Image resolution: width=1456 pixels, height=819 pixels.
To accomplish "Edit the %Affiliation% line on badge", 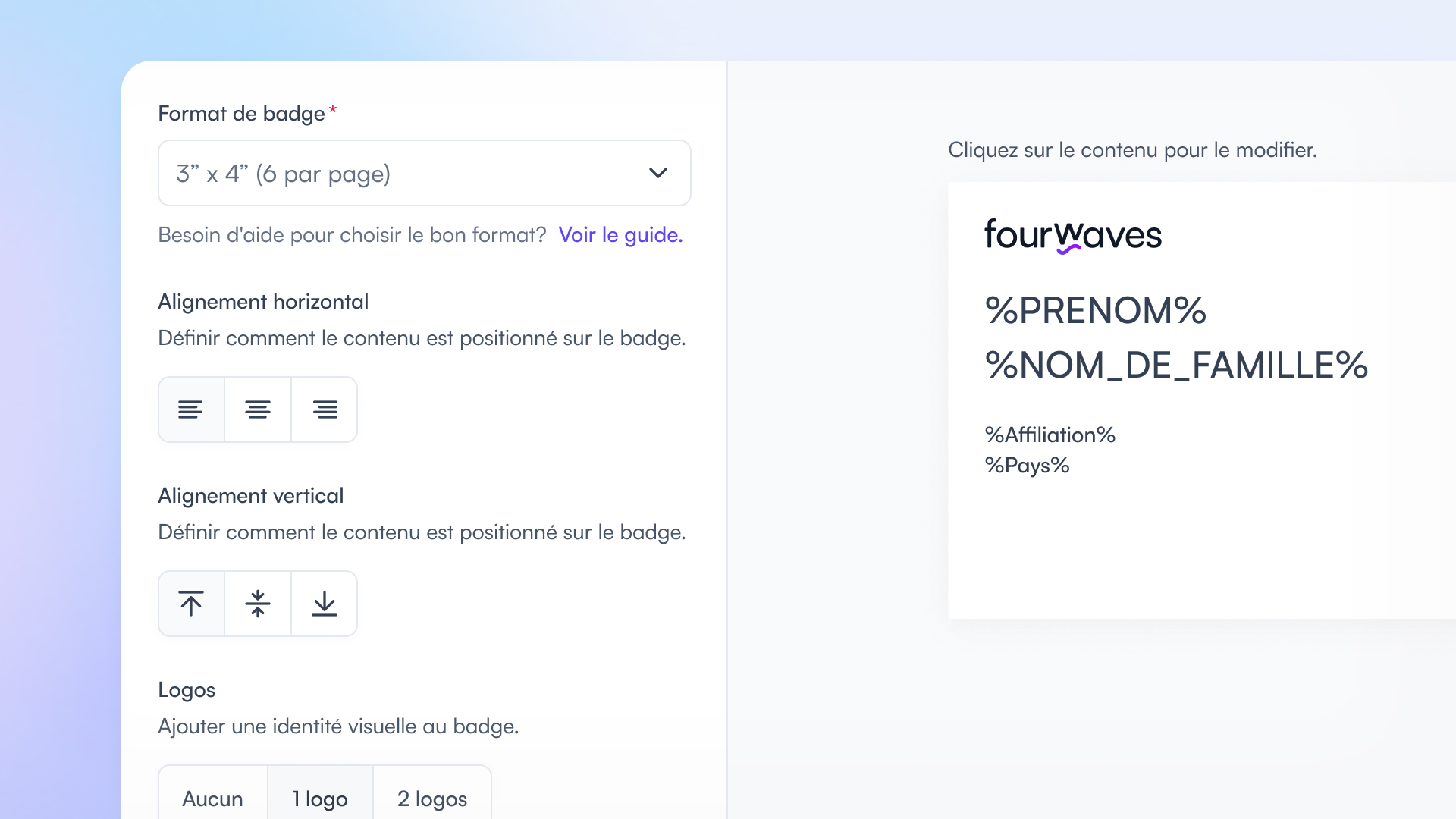I will pyautogui.click(x=1050, y=435).
